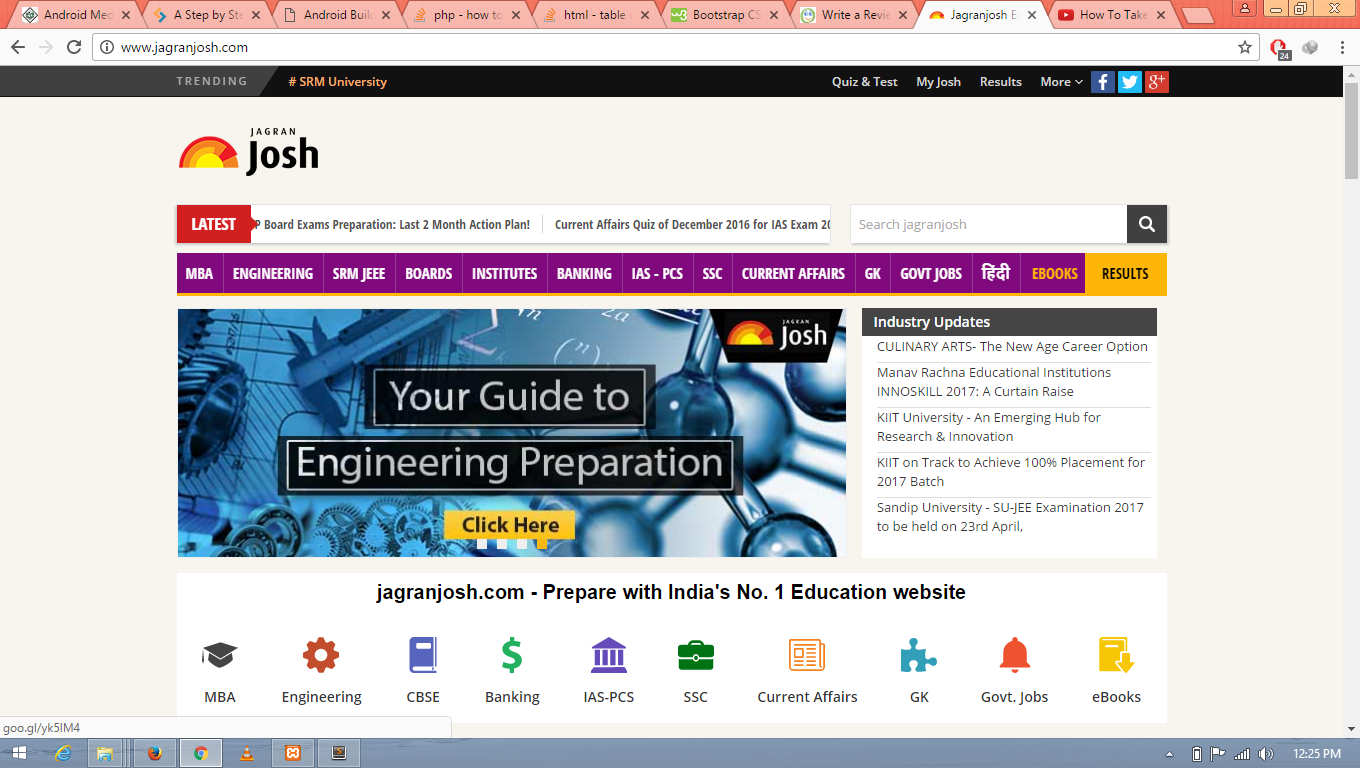Open the My Josh link
Image resolution: width=1360 pixels, height=768 pixels.
(x=938, y=82)
